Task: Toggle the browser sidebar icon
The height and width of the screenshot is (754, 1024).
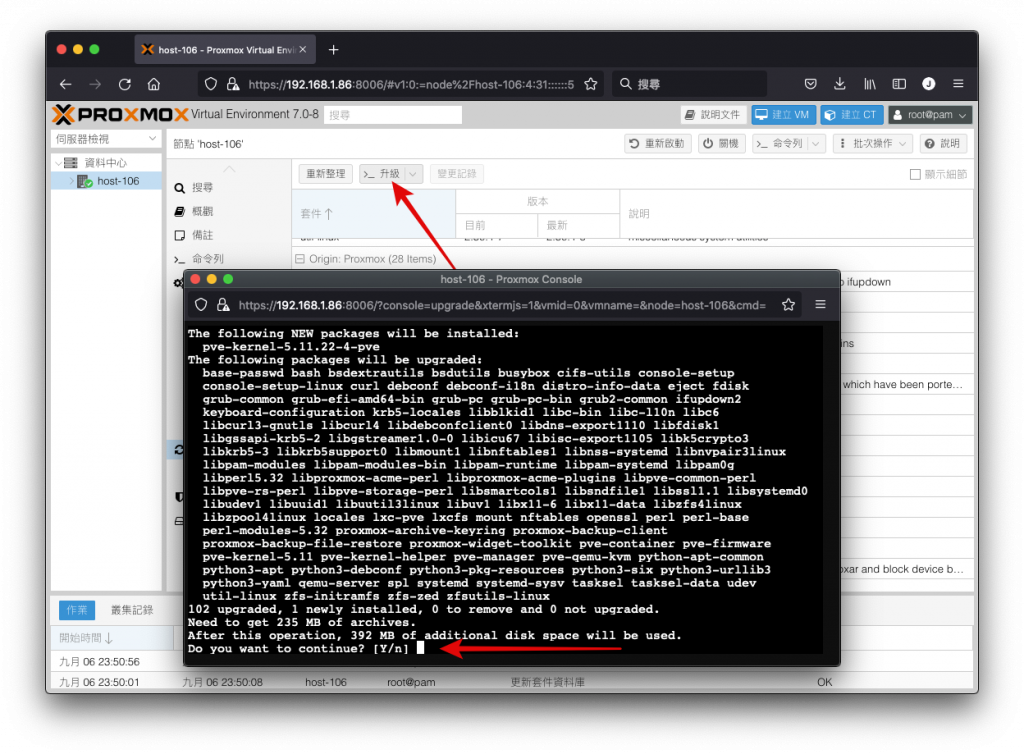Action: [899, 84]
